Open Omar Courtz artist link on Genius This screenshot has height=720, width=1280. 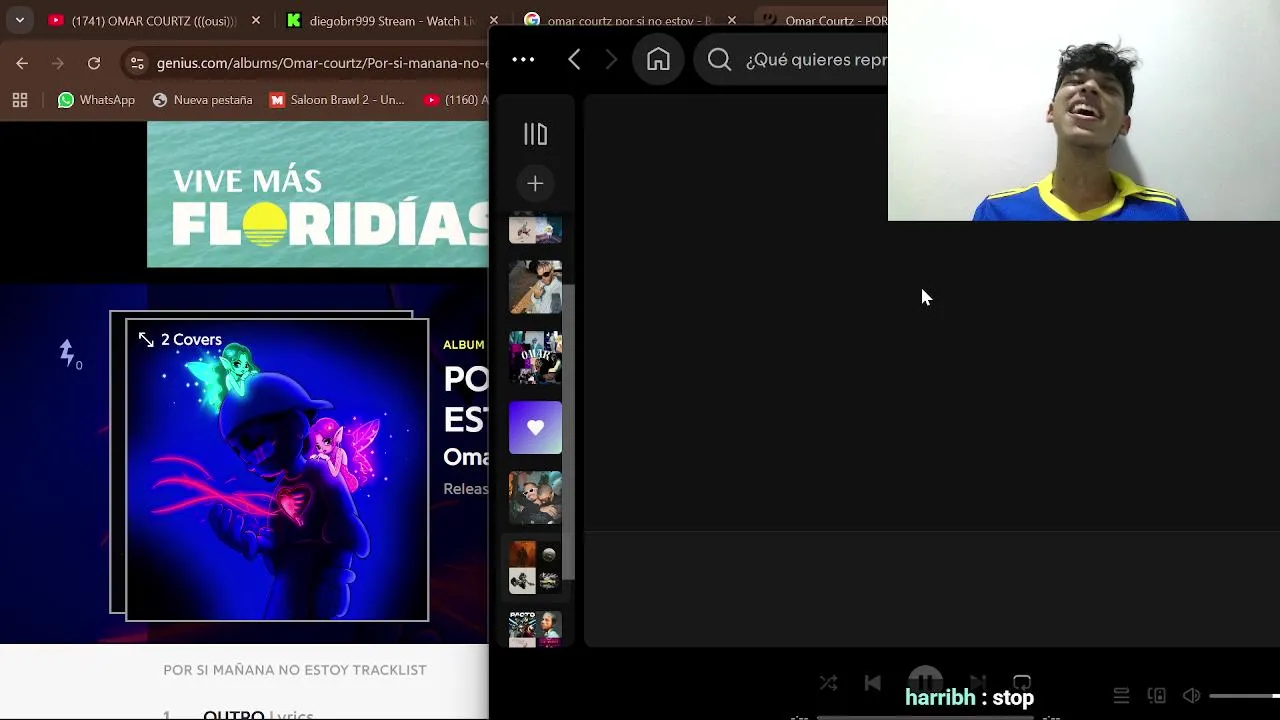[466, 456]
